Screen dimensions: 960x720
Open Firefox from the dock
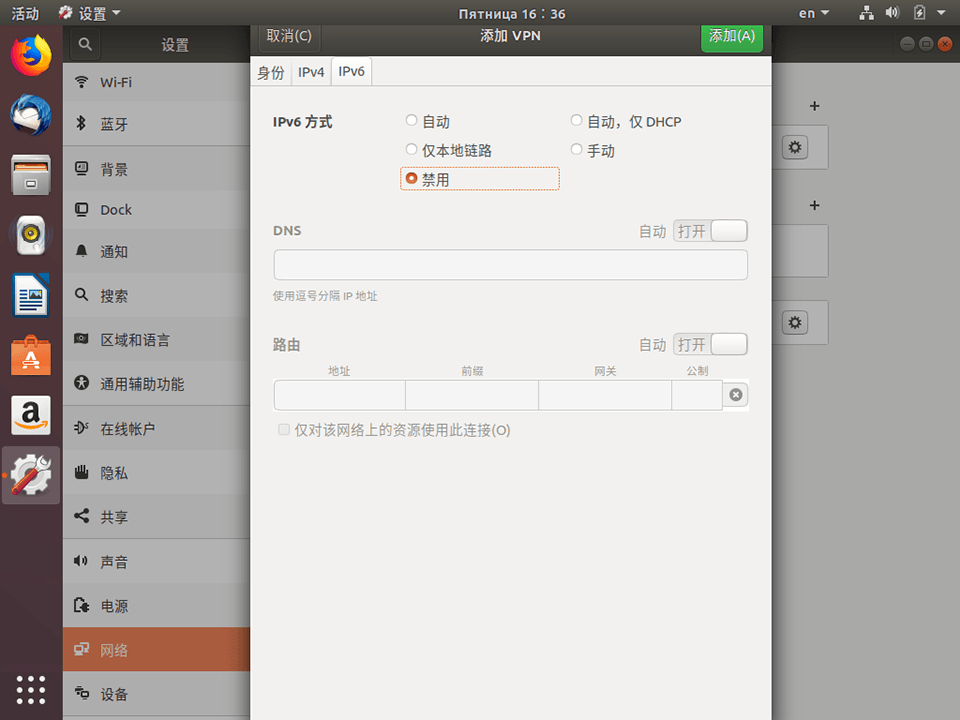(x=30, y=55)
